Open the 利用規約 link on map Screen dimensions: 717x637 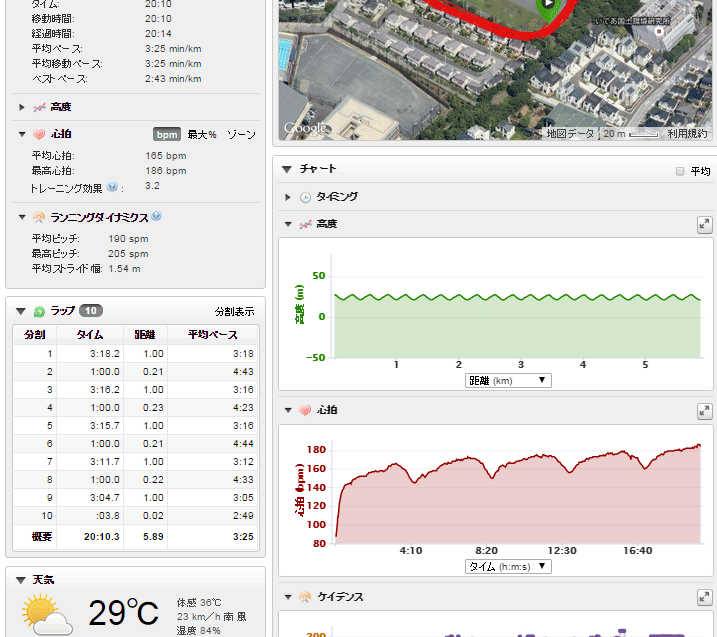pos(687,133)
